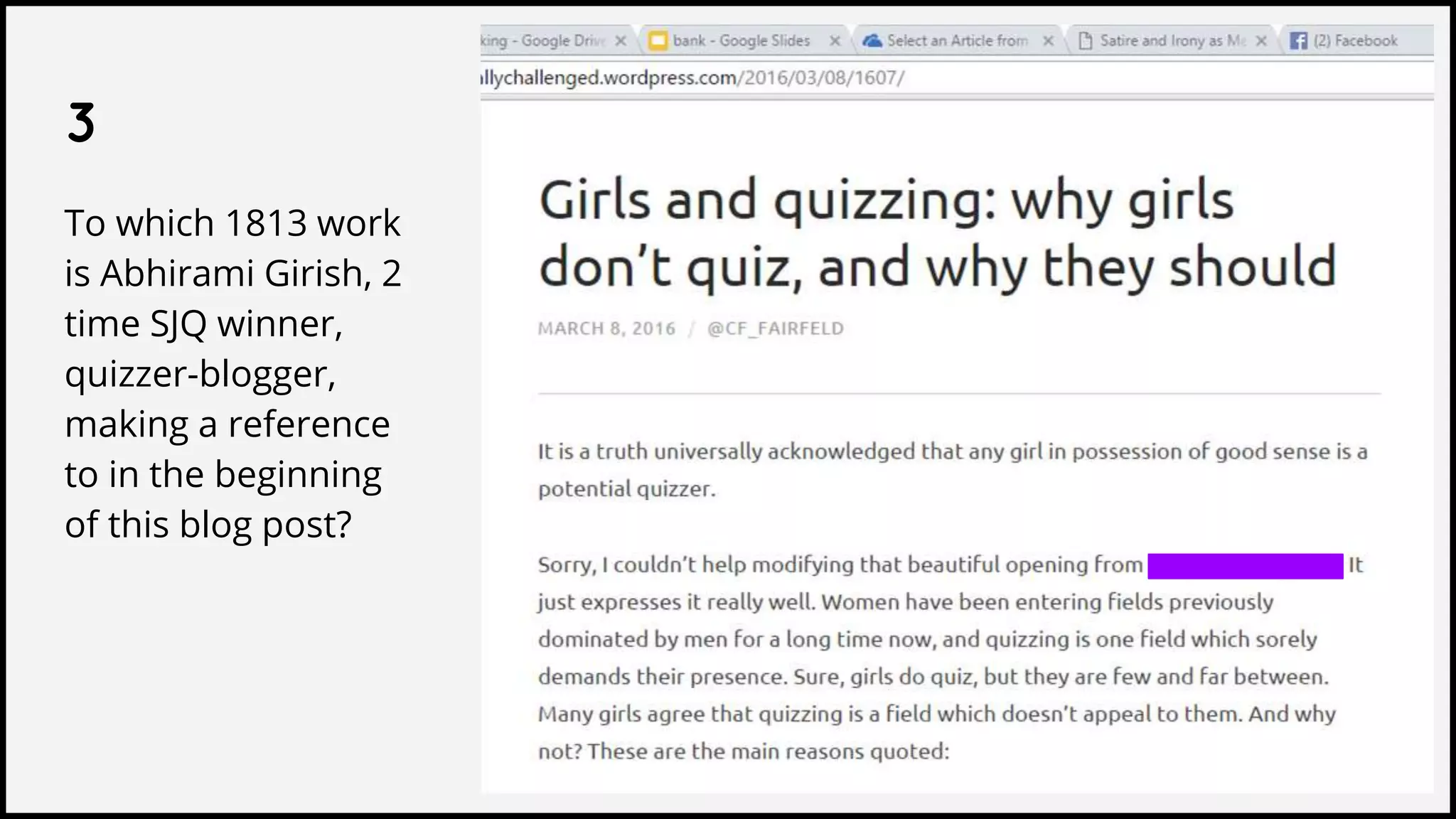Click the page icon on Satire and Irony tab
1456x819 pixels.
pyautogui.click(x=1086, y=41)
